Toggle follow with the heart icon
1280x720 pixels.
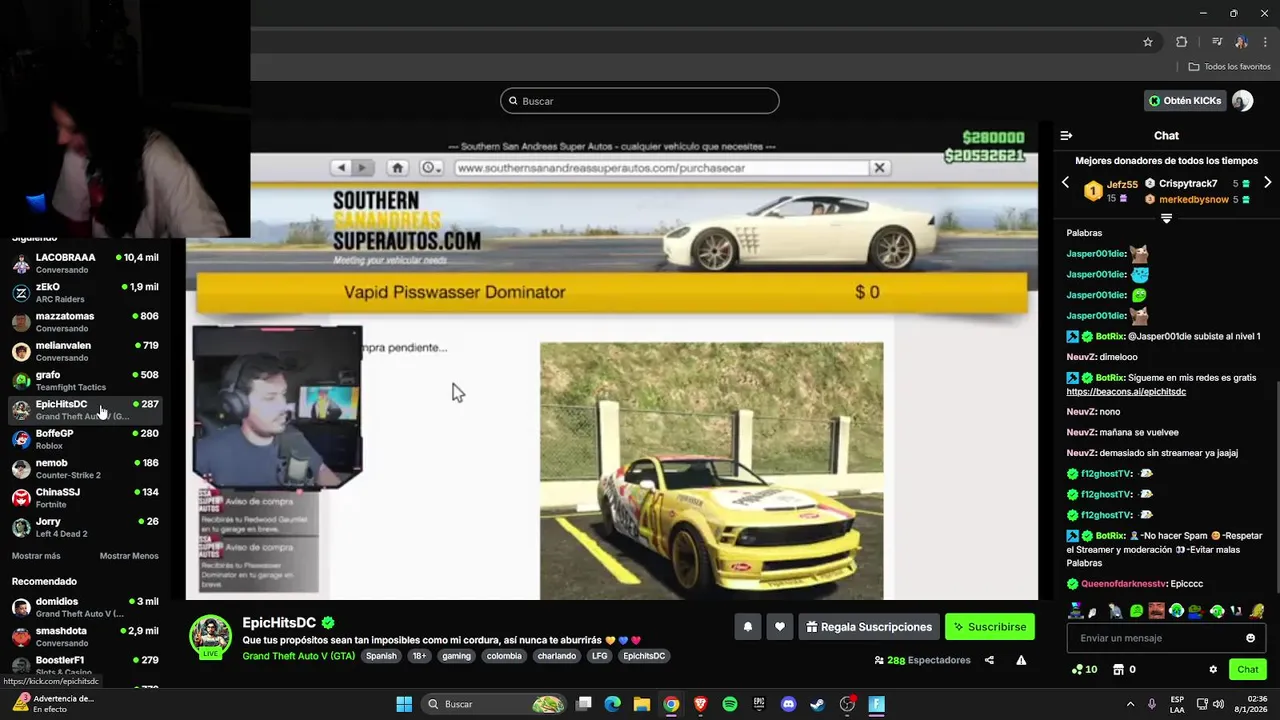click(x=780, y=627)
